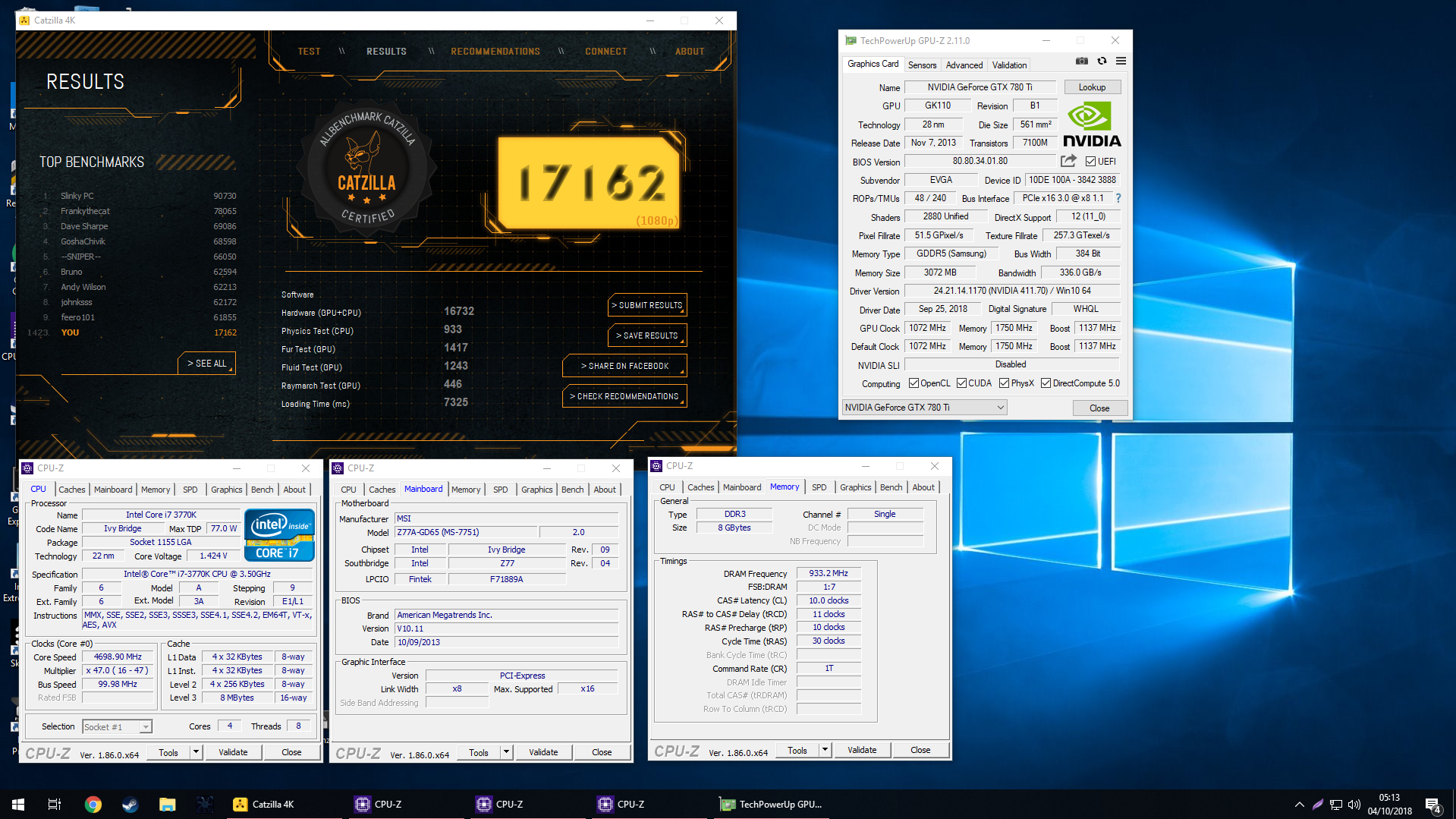Screen dimensions: 1456x819
Task: Switch to Catzilla 4K taskbar item
Action: coord(283,804)
